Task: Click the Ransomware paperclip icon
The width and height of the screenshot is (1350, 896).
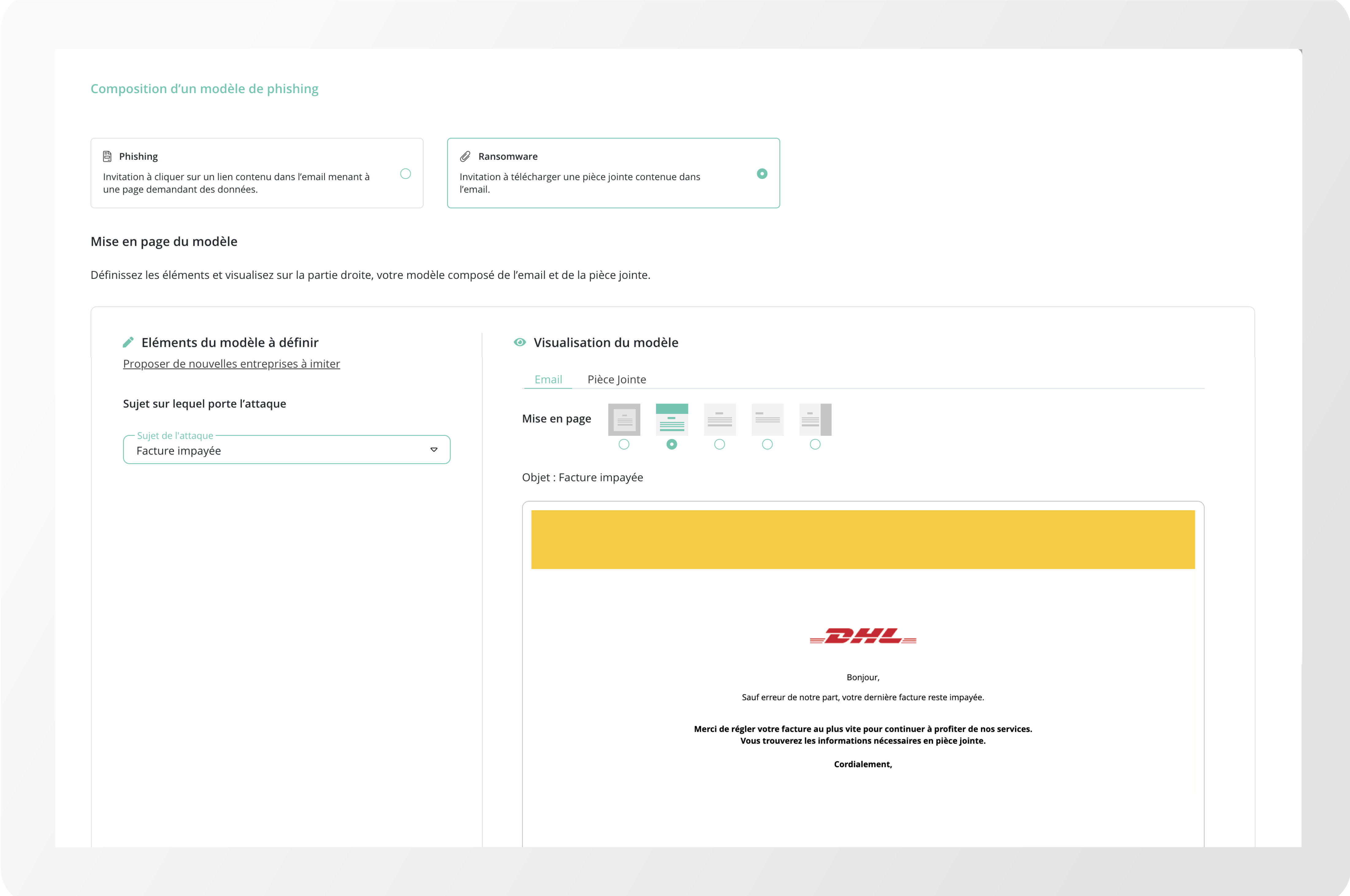Action: (x=465, y=157)
